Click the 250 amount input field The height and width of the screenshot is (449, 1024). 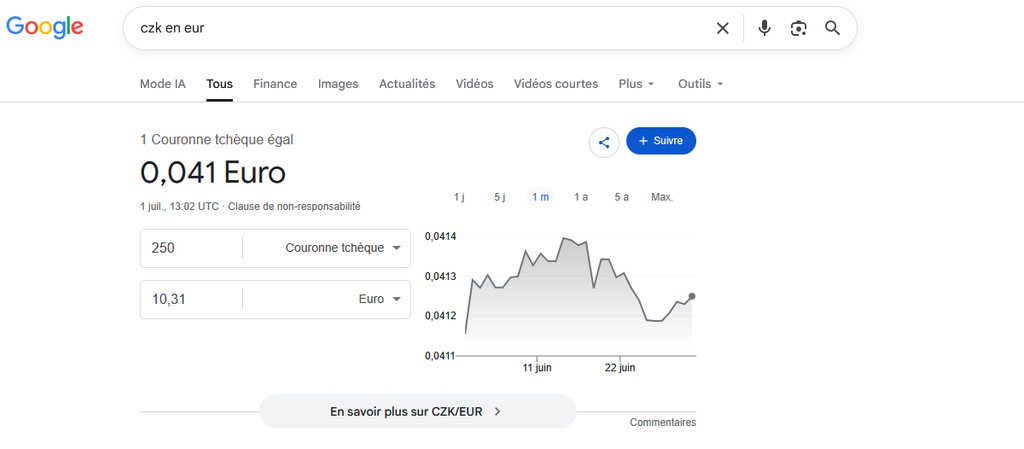tap(191, 248)
